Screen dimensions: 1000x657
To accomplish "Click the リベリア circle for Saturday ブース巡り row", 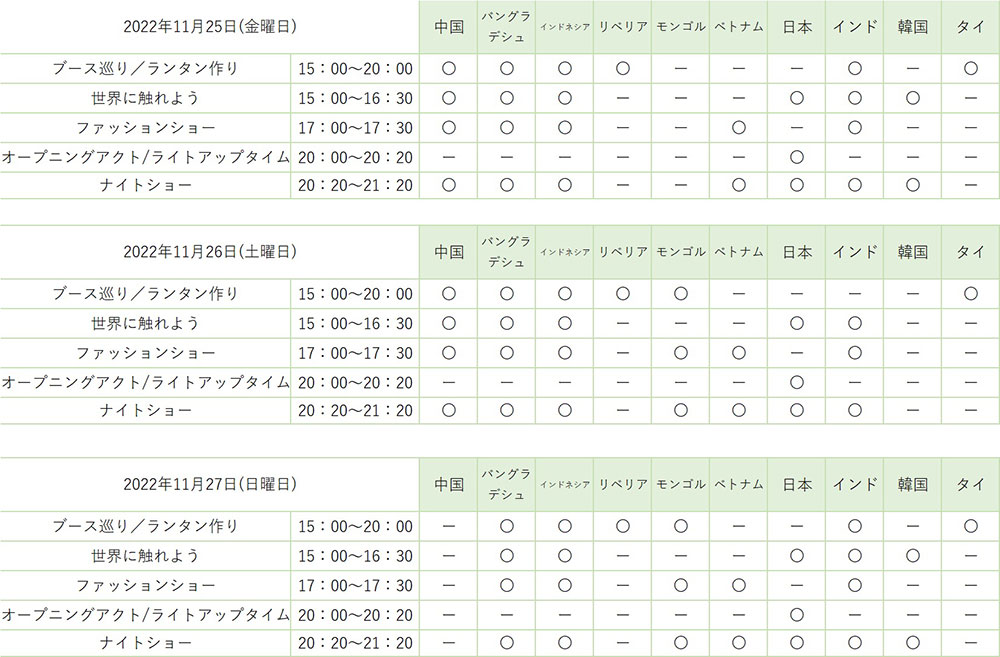I will pos(622,294).
